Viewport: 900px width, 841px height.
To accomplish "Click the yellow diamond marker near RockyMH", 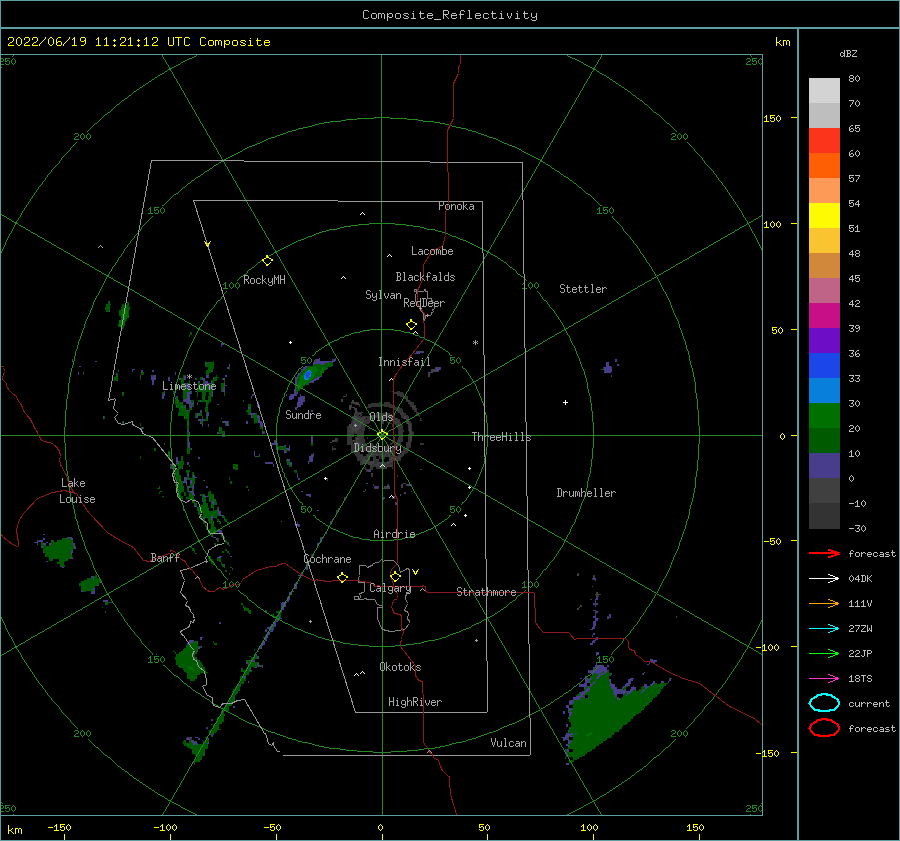I will [x=267, y=261].
